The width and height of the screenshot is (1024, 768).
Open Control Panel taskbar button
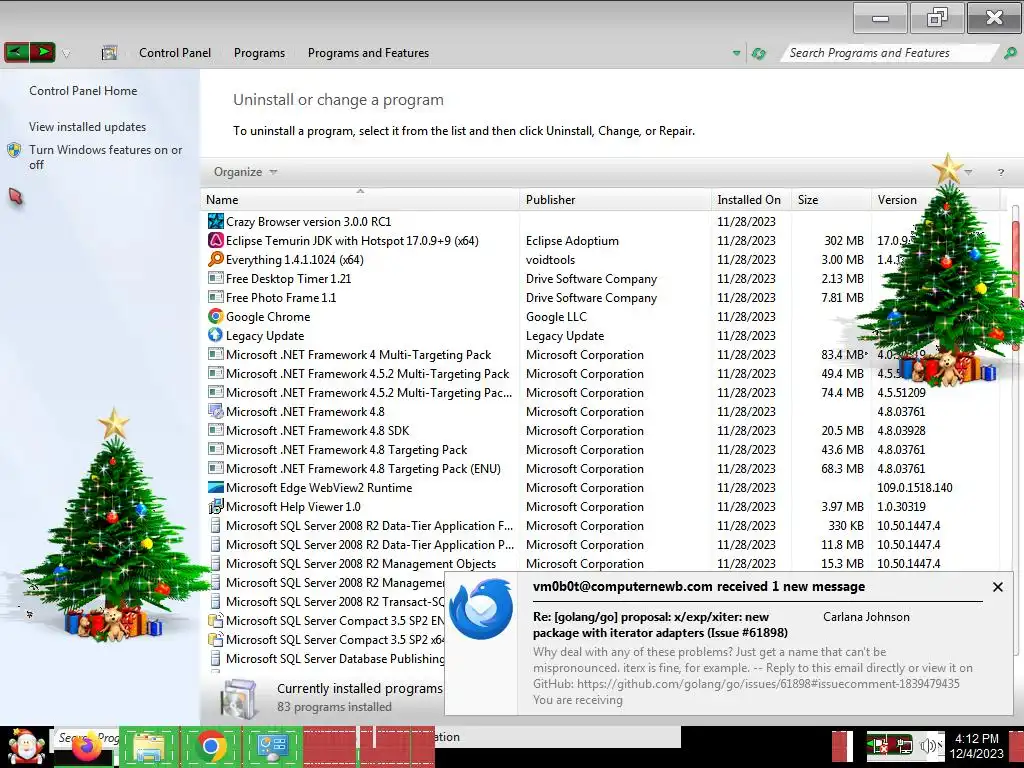tap(272, 746)
